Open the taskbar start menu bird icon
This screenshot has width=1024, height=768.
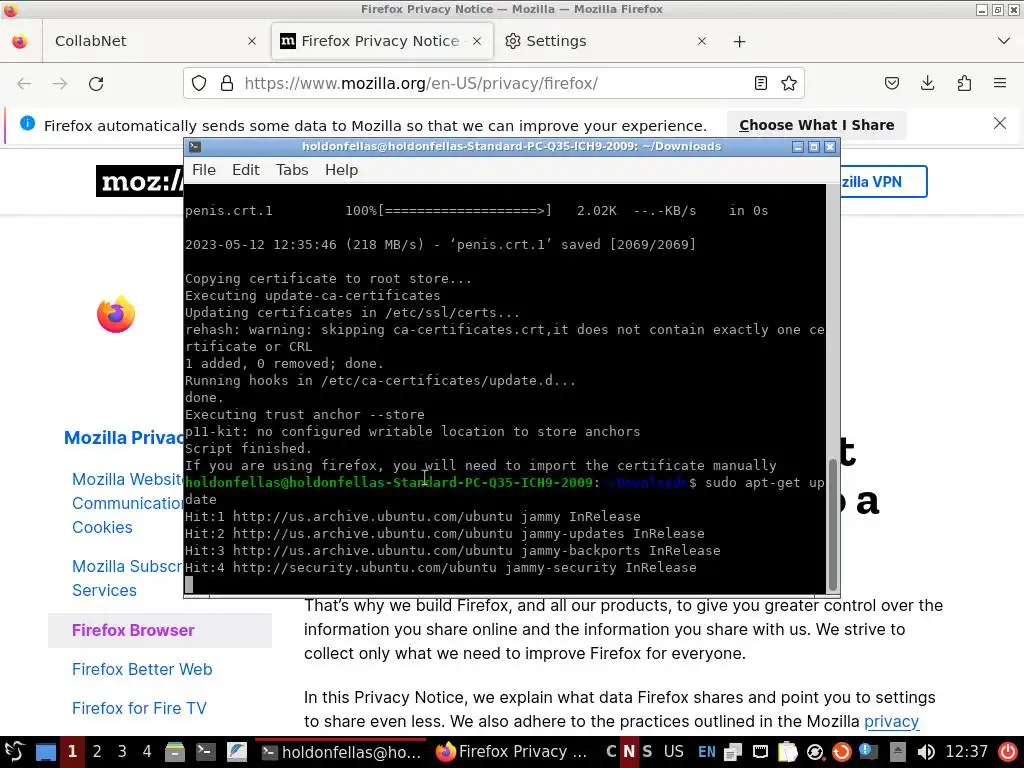point(14,752)
